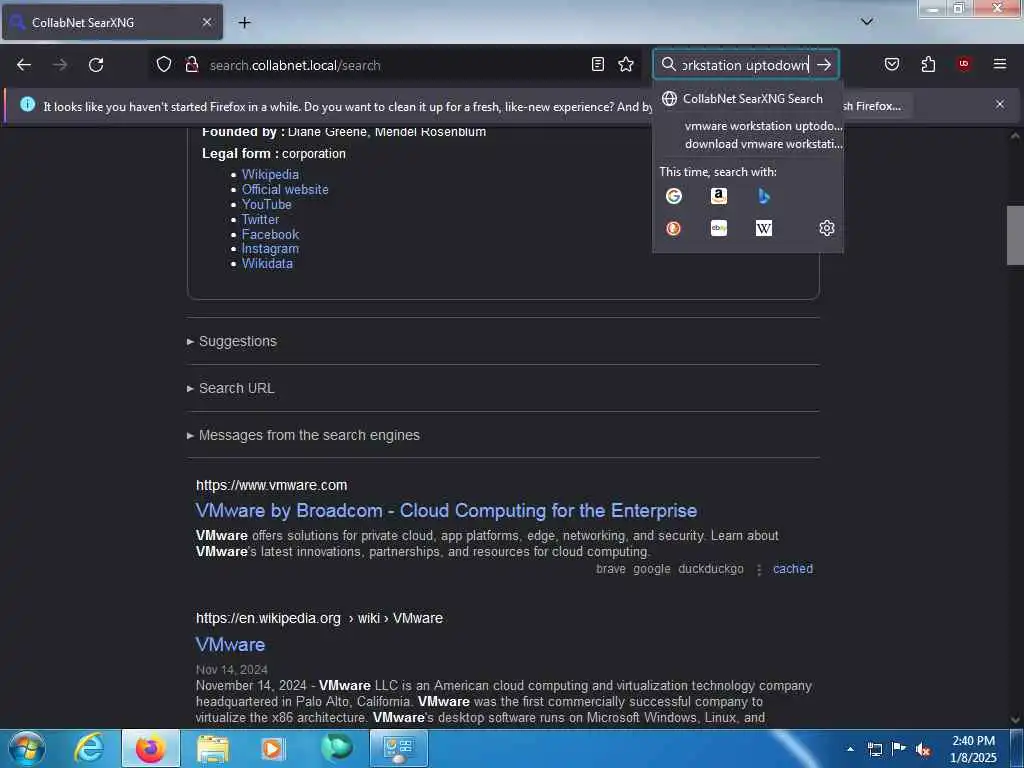Toggle reader view icon
The height and width of the screenshot is (768, 1024).
point(598,64)
